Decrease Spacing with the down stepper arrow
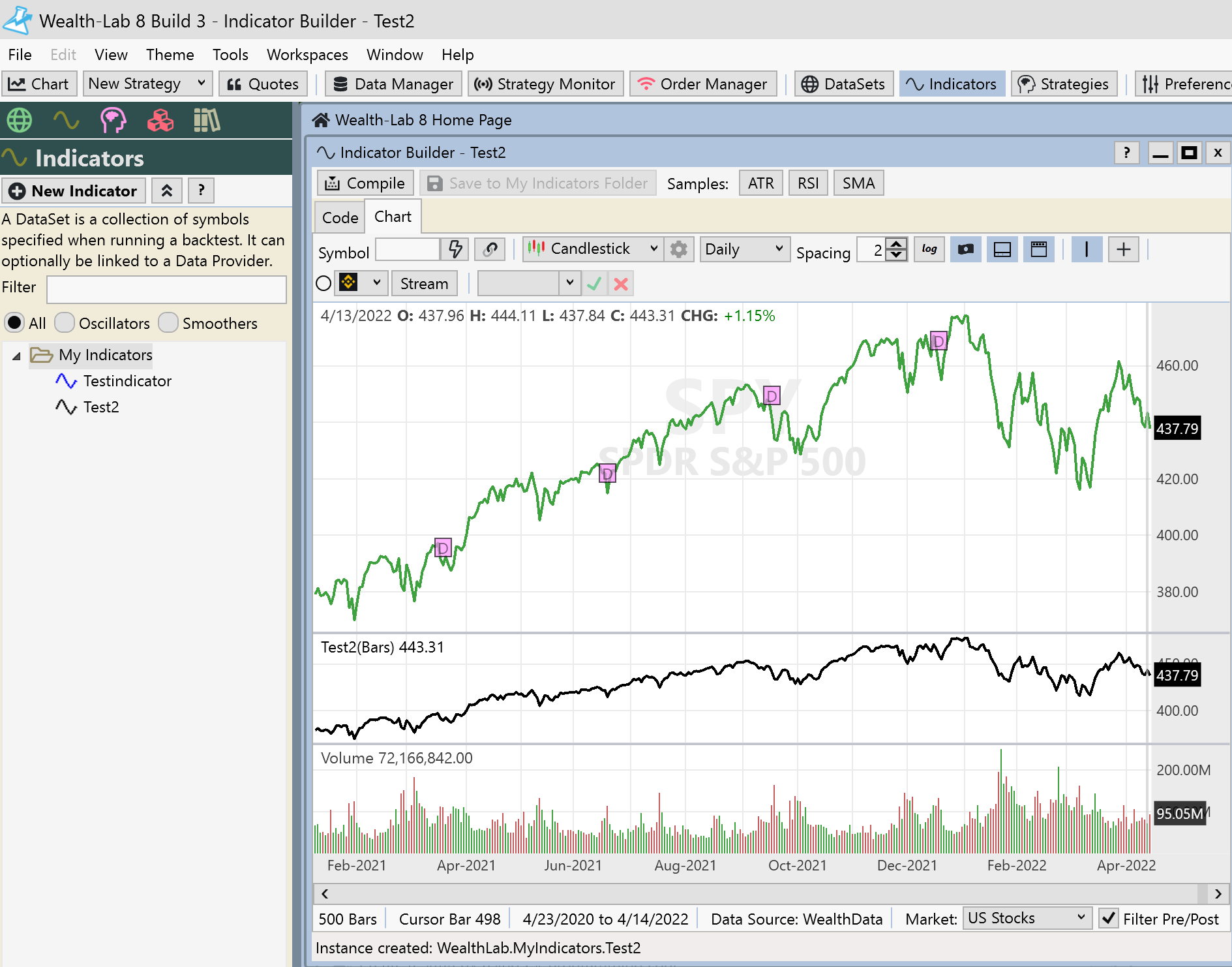This screenshot has width=1232, height=967. coord(897,255)
